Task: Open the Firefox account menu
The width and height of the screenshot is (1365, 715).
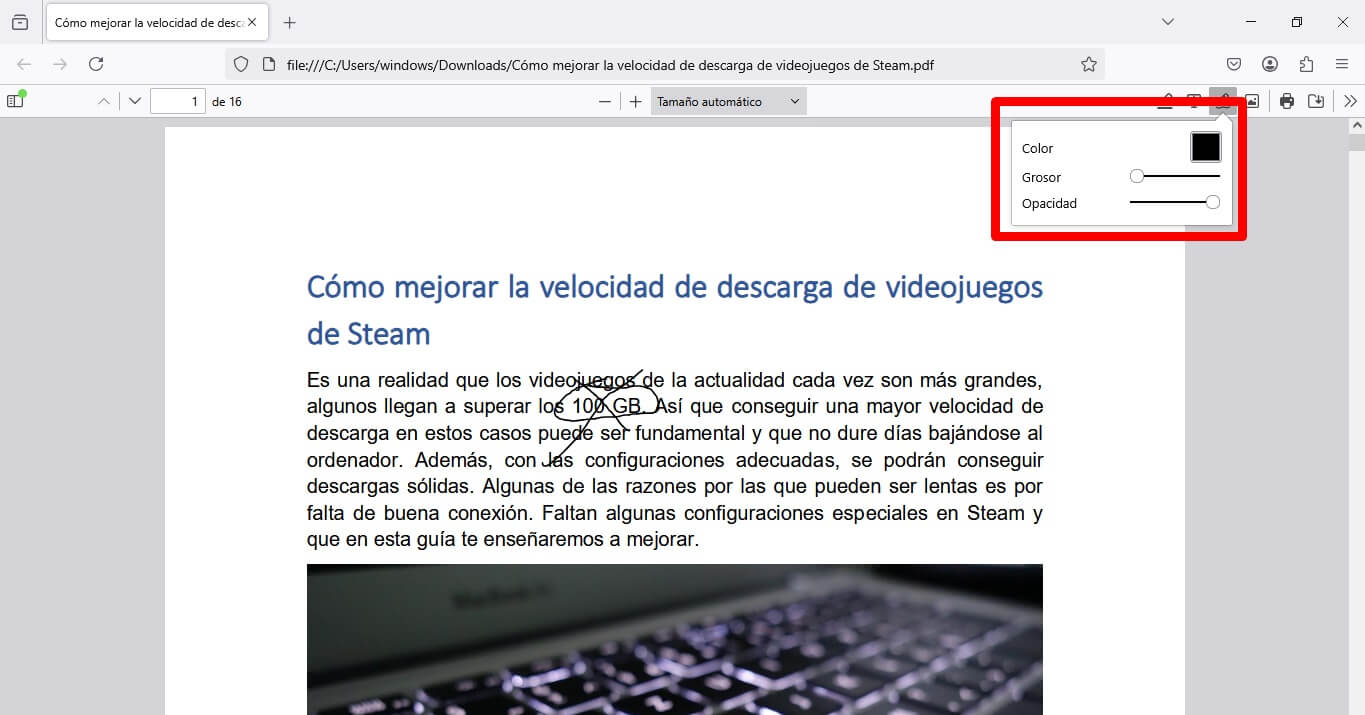Action: (x=1270, y=64)
